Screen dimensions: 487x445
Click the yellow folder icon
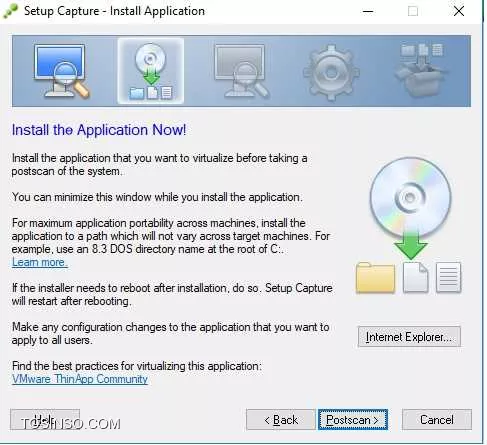coord(375,277)
